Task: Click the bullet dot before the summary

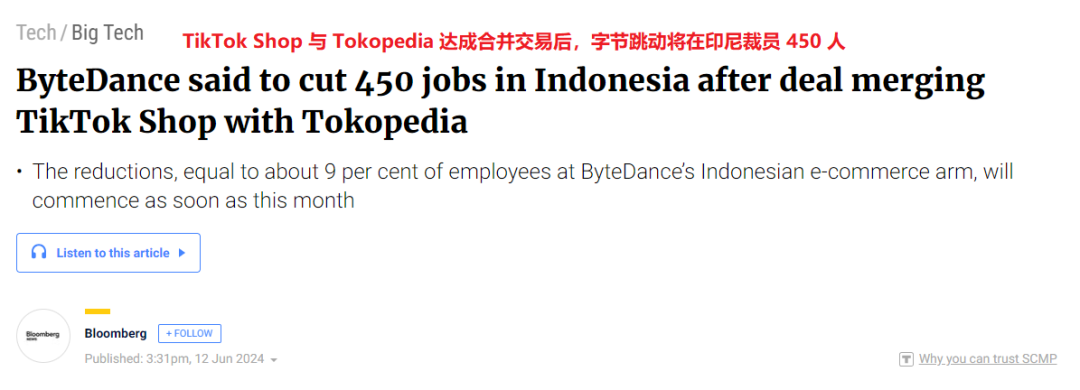Action: pyautogui.click(x=20, y=172)
